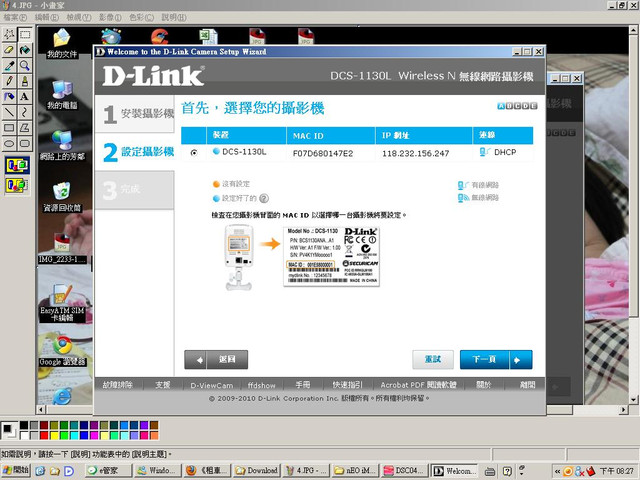
Task: Click the IP address 118.232.156.247
Action: pos(416,153)
